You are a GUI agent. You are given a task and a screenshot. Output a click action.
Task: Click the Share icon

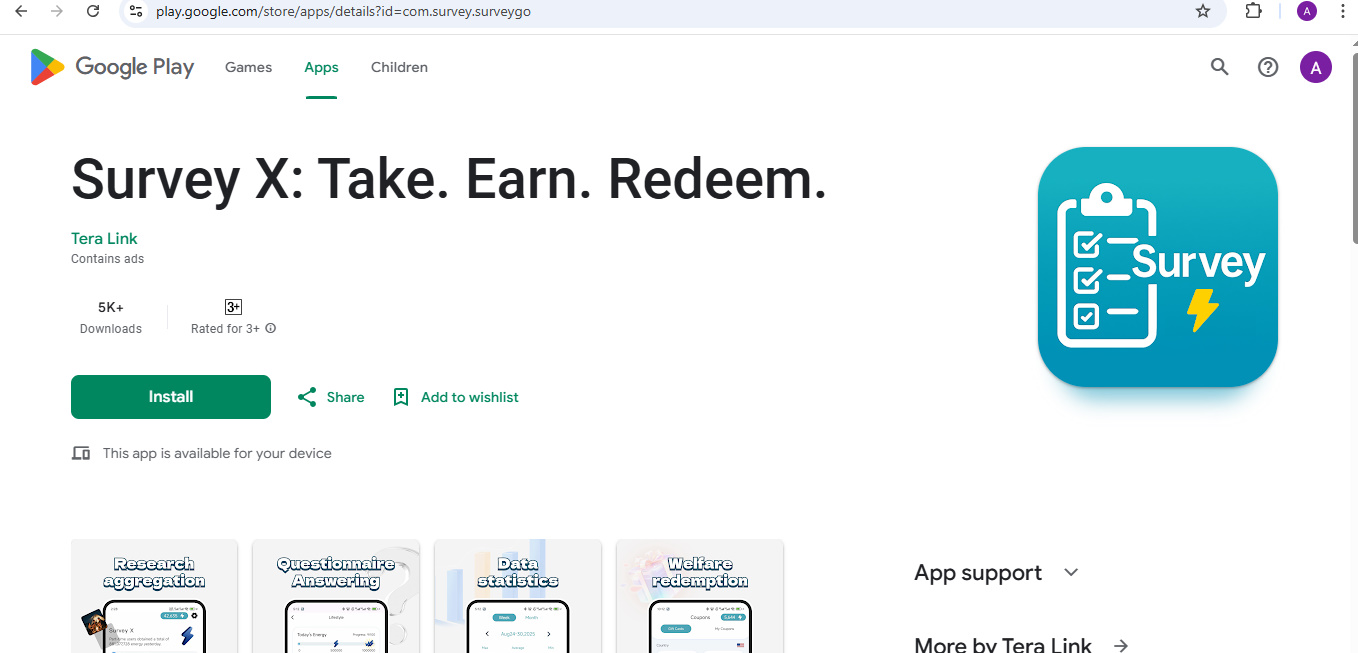pos(307,397)
